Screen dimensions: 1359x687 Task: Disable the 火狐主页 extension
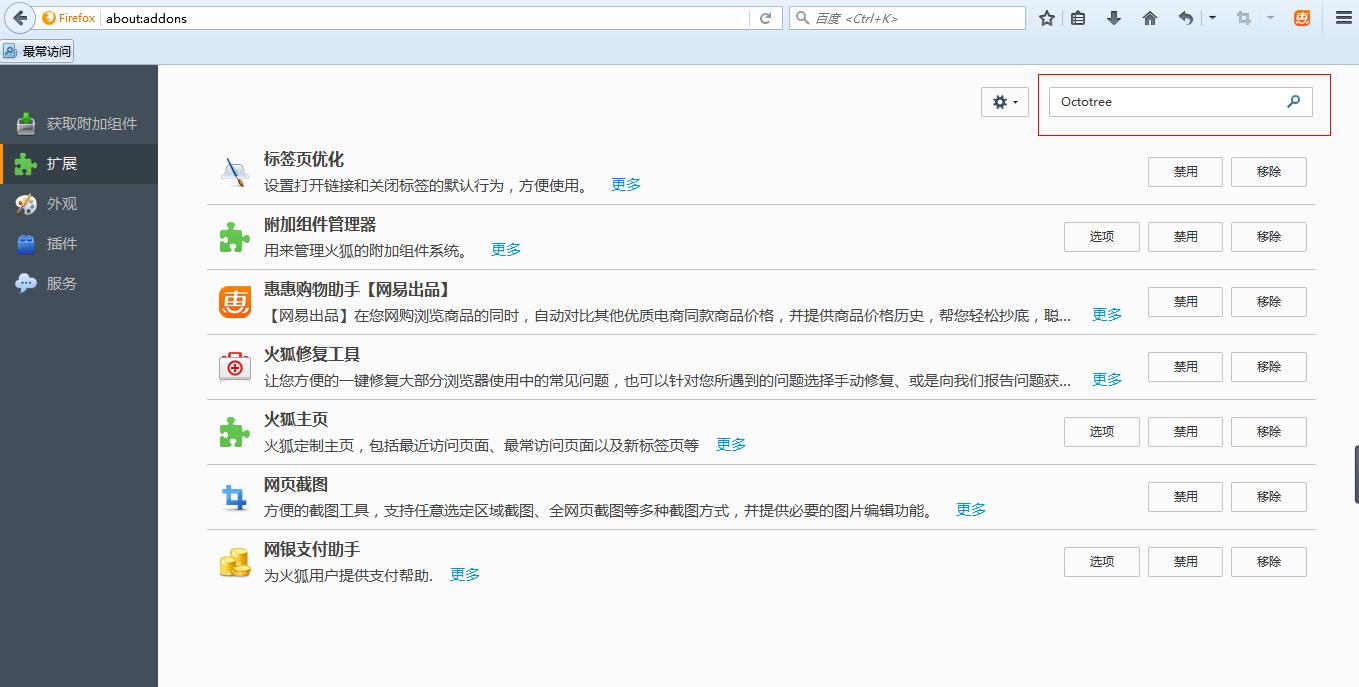[x=1186, y=432]
